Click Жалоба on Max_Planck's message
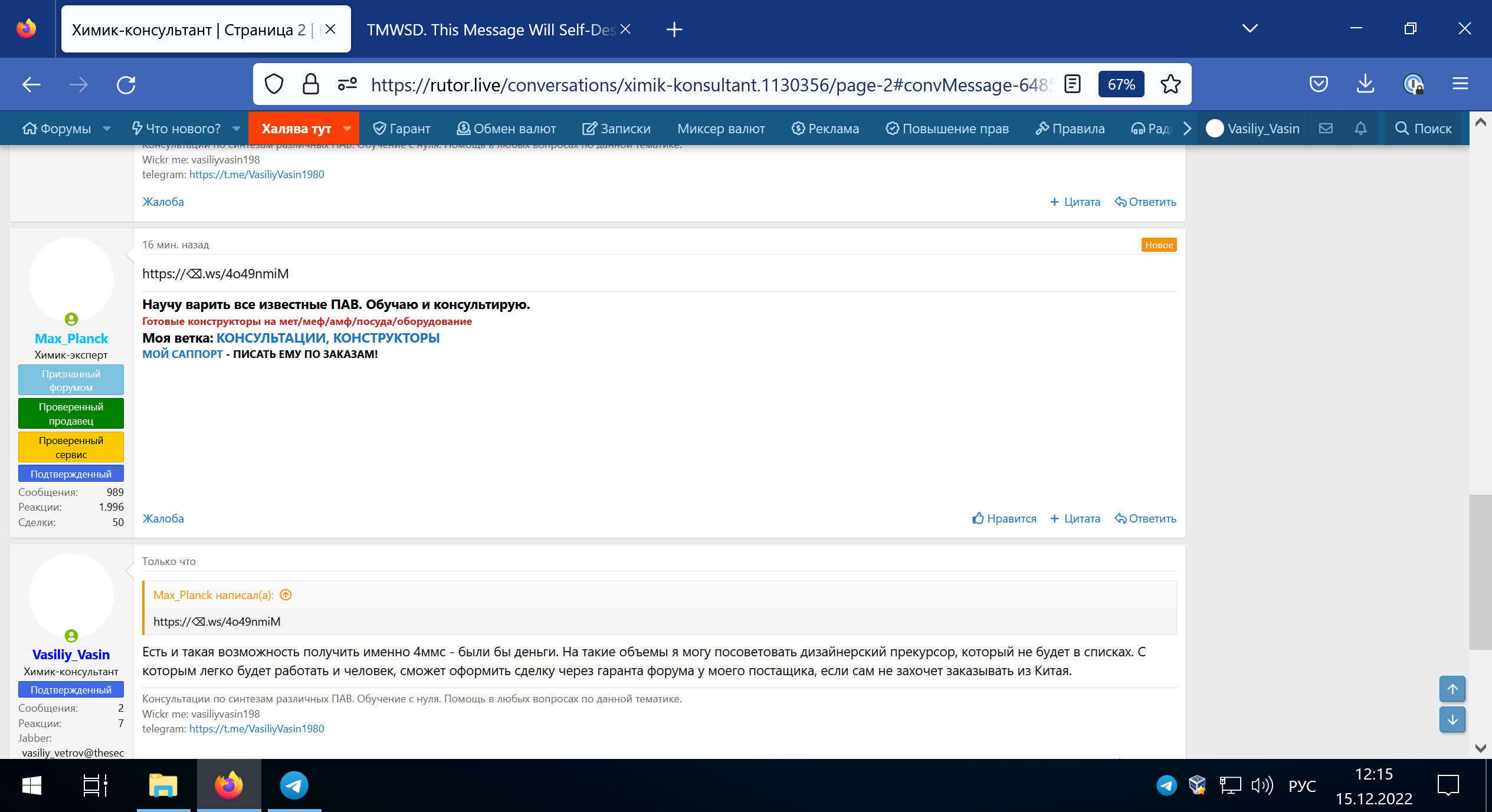Image resolution: width=1492 pixels, height=812 pixels. click(x=163, y=518)
